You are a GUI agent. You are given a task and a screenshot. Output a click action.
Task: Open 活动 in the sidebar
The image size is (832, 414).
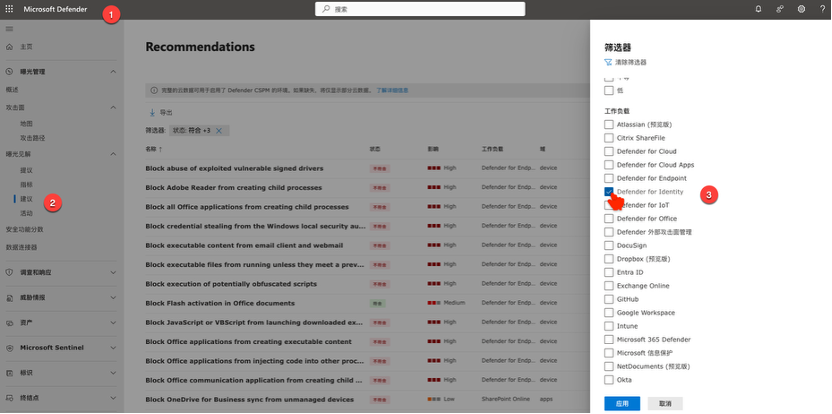pyautogui.click(x=27, y=213)
